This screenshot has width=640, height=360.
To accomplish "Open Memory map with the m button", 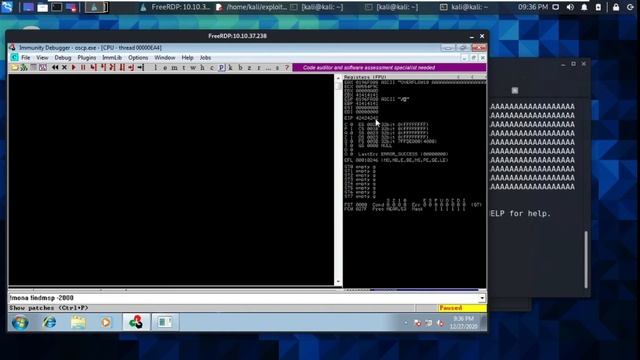I will point(174,68).
